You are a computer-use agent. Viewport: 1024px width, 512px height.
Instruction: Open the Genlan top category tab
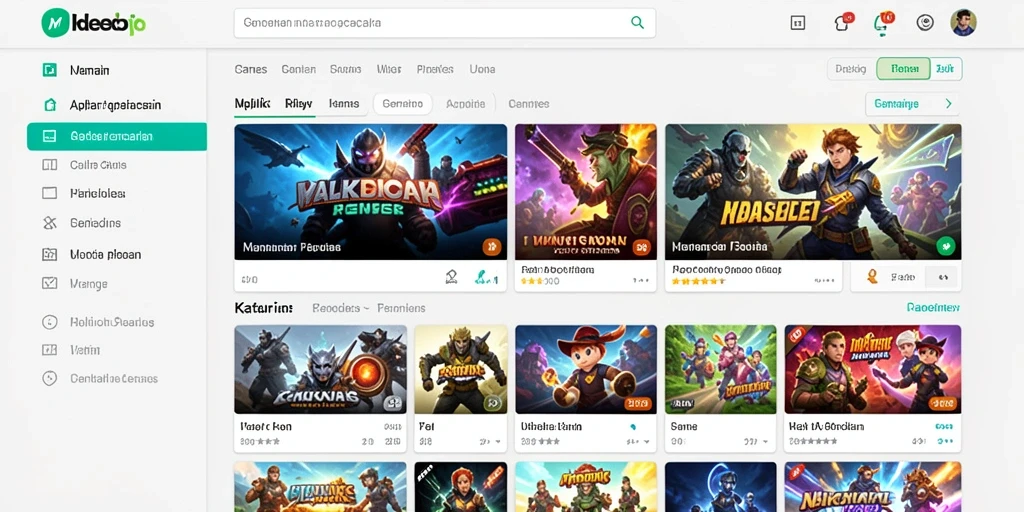coord(298,69)
